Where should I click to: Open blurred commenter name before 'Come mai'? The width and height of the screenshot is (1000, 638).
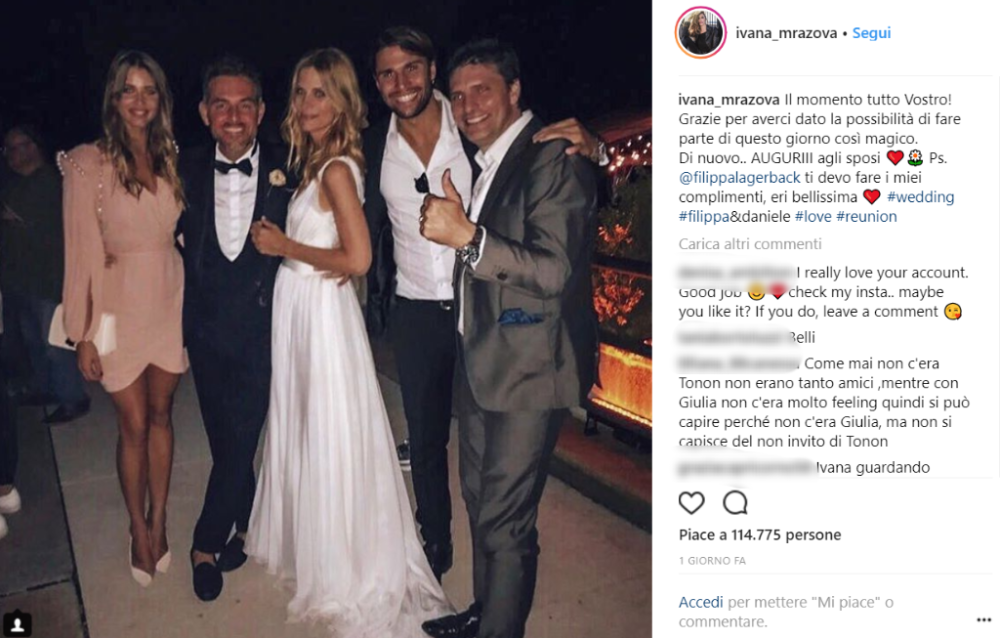tap(739, 363)
